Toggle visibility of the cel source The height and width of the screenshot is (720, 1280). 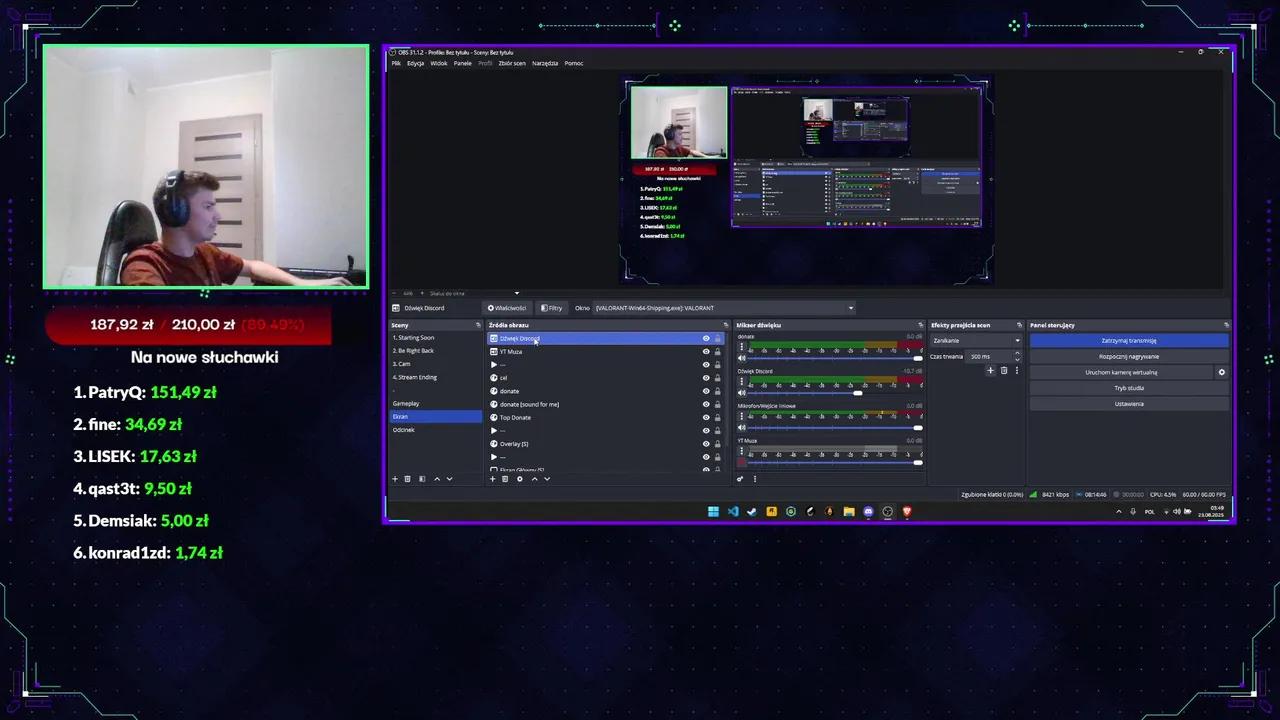click(706, 378)
